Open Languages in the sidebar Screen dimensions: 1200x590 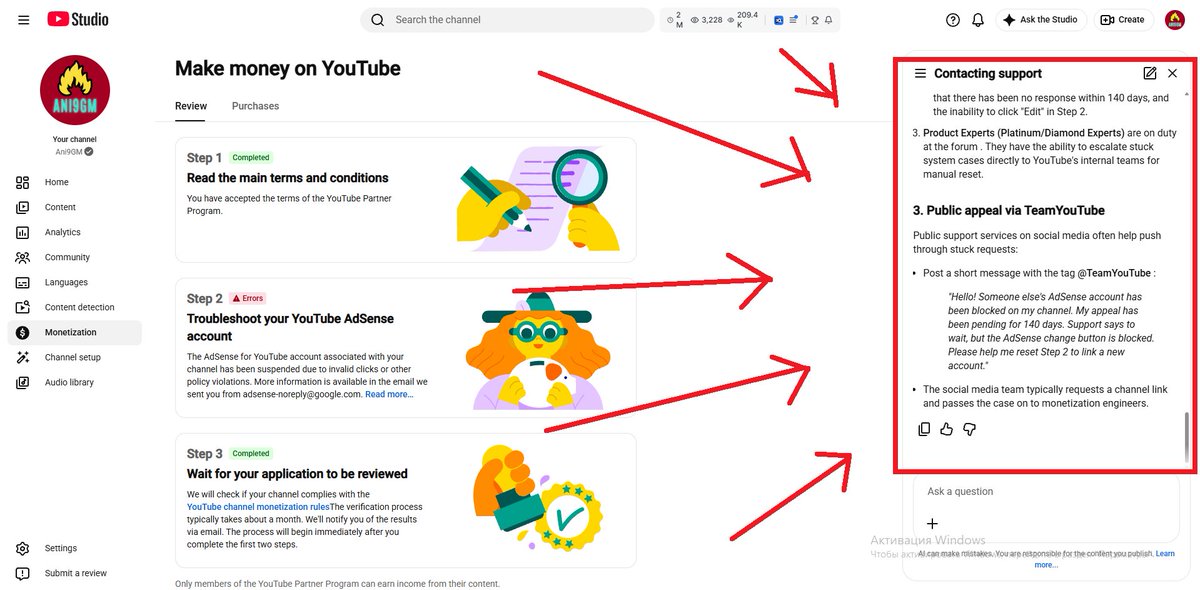coord(75,282)
